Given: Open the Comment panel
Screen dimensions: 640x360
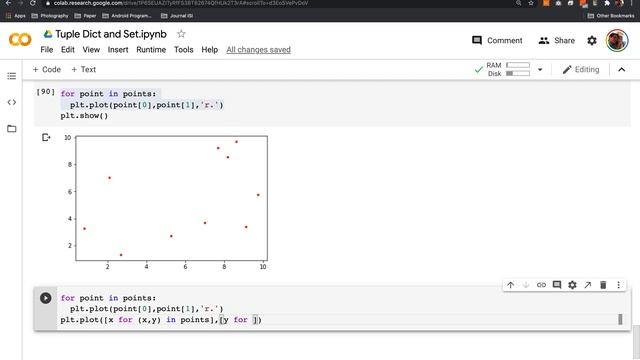Looking at the screenshot, I should [497, 40].
